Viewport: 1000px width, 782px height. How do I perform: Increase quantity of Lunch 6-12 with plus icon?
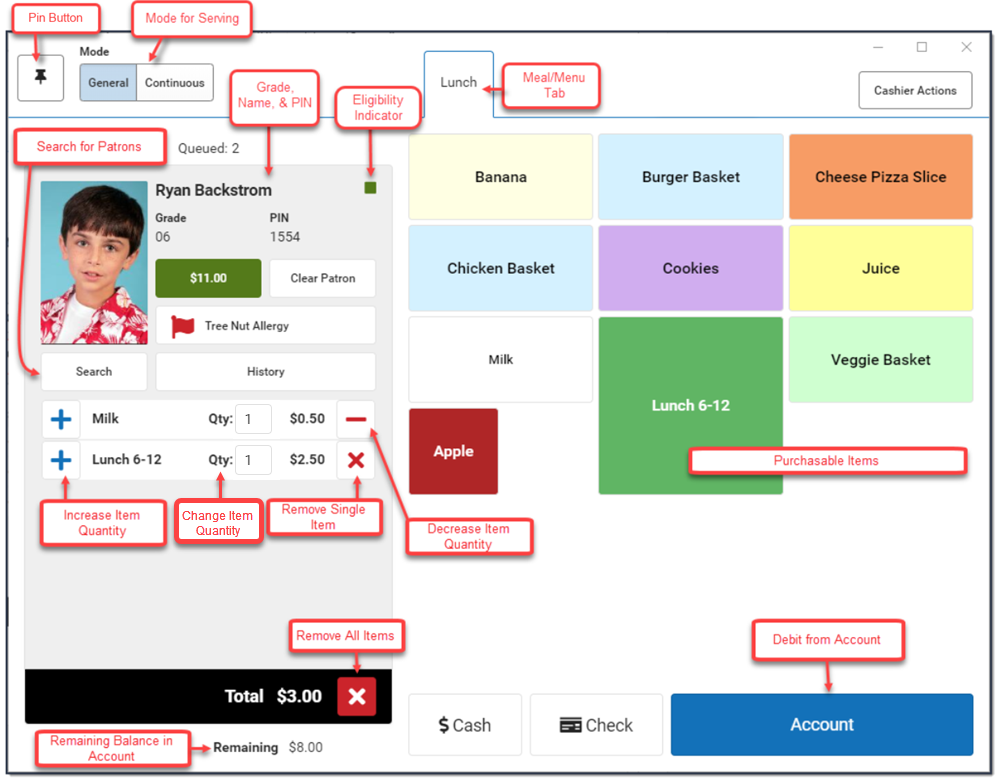coord(61,460)
